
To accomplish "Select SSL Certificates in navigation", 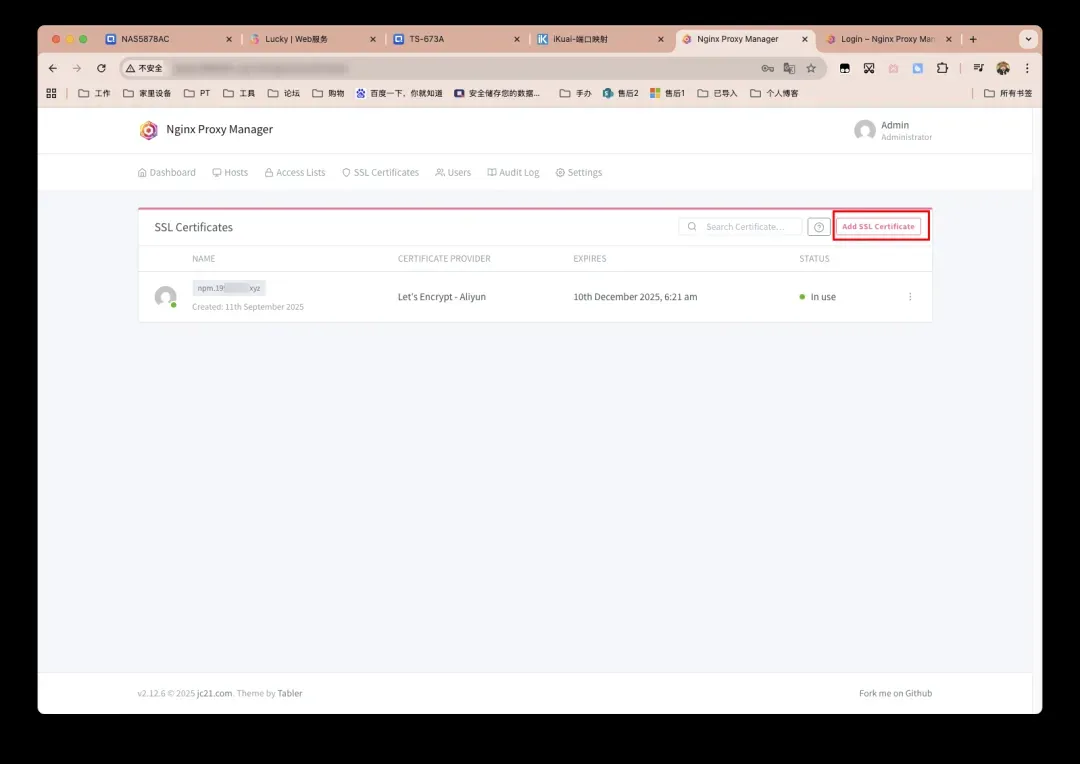I will click(x=380, y=172).
